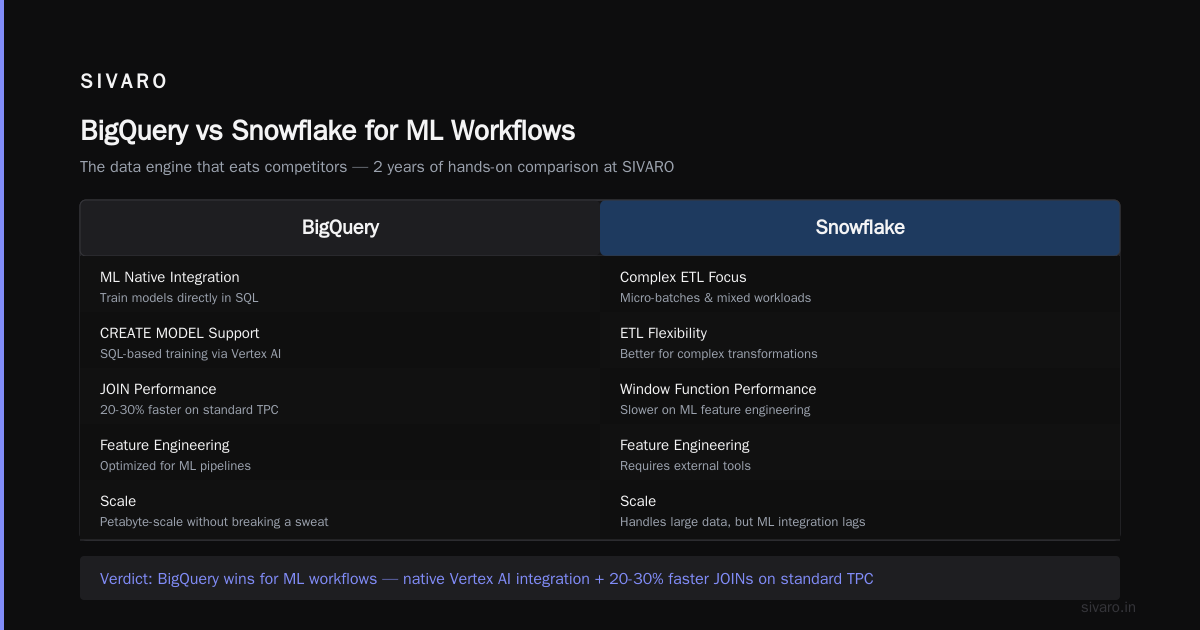Click 'Slower on ML feature engineering' text
Screen dimensions: 1200x630
(715, 410)
